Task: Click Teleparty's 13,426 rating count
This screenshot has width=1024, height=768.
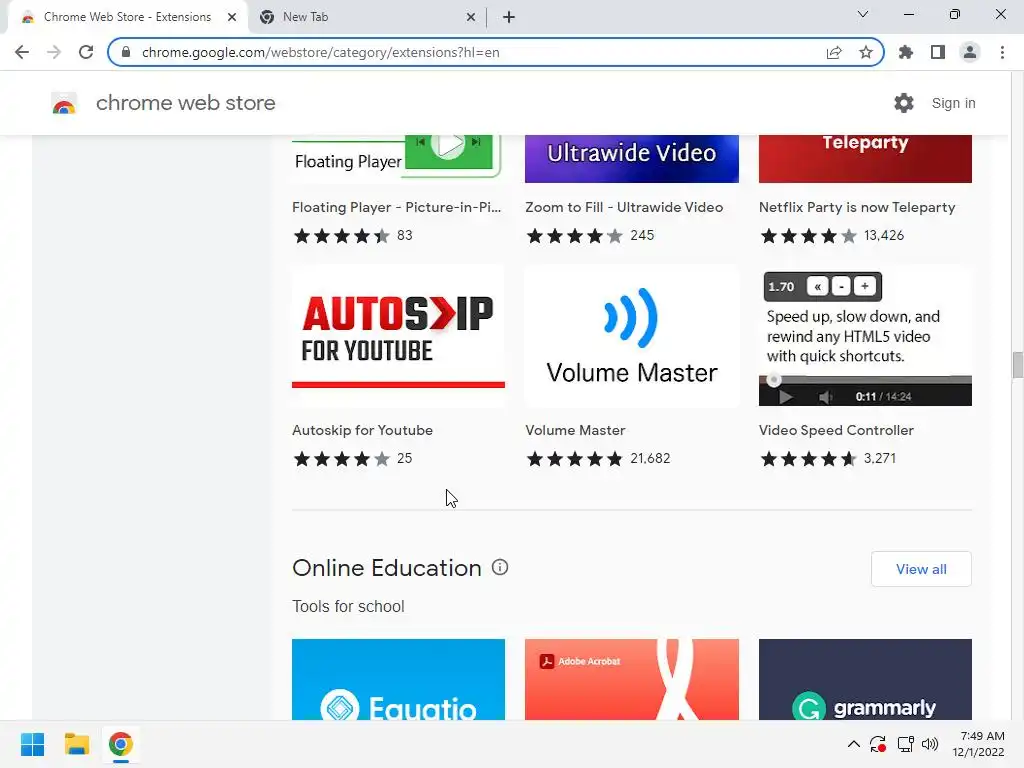Action: pyautogui.click(x=884, y=235)
